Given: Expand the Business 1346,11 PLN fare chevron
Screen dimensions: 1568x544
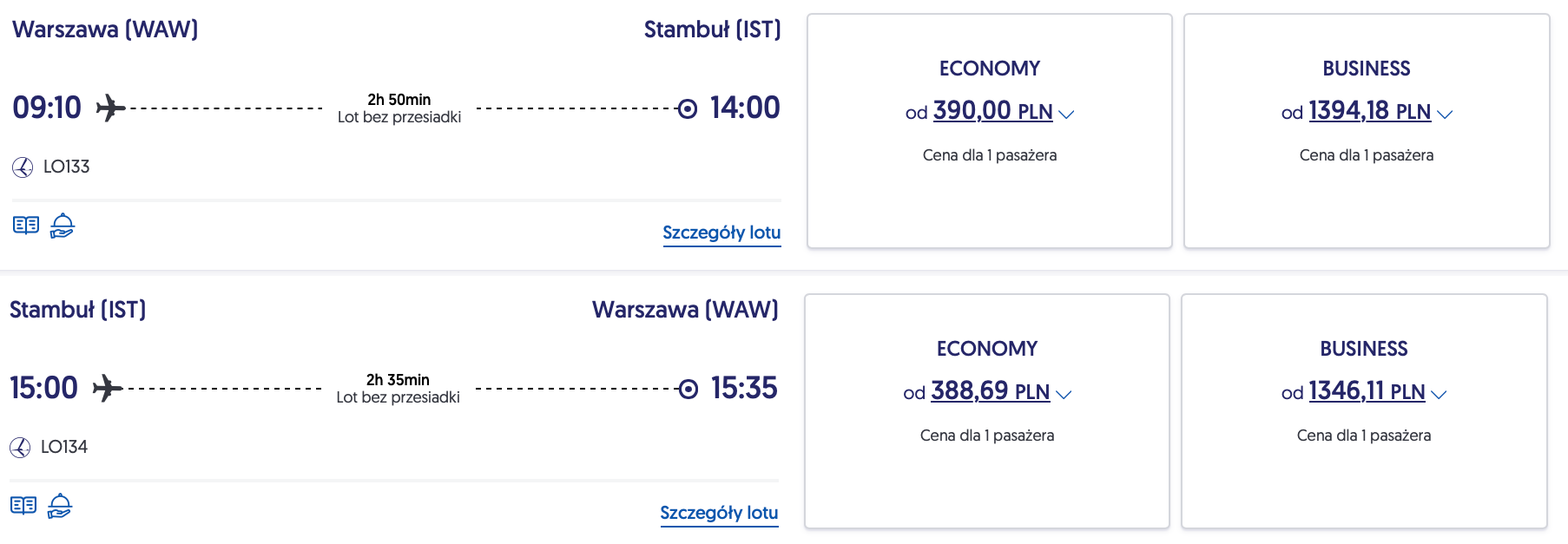Looking at the screenshot, I should 1439,394.
